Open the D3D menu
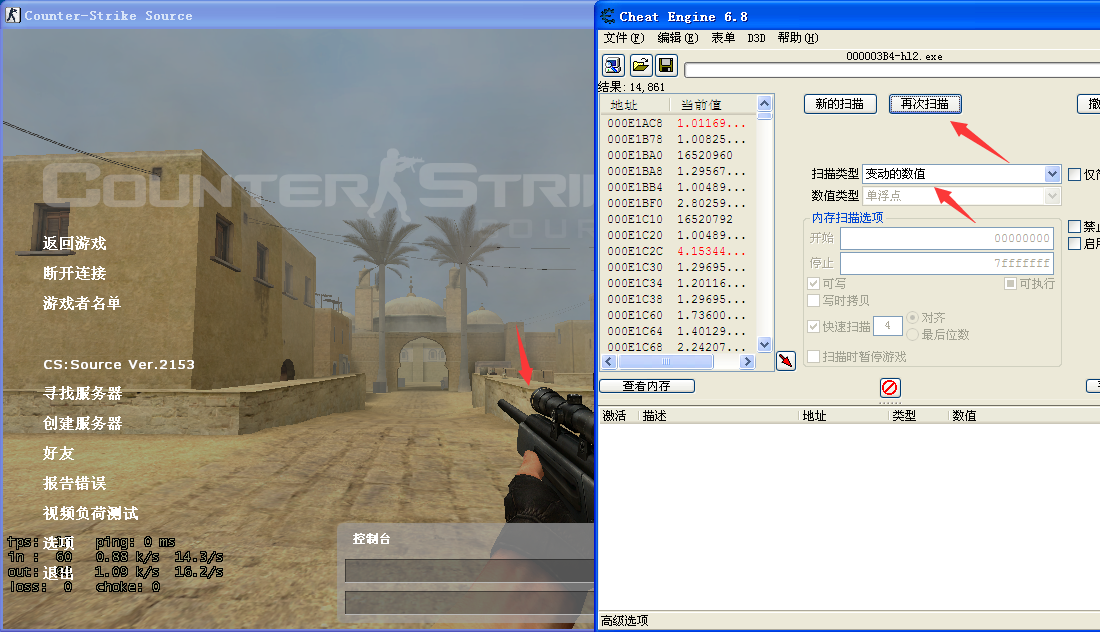Screen dimensions: 1100x632 click(758, 37)
